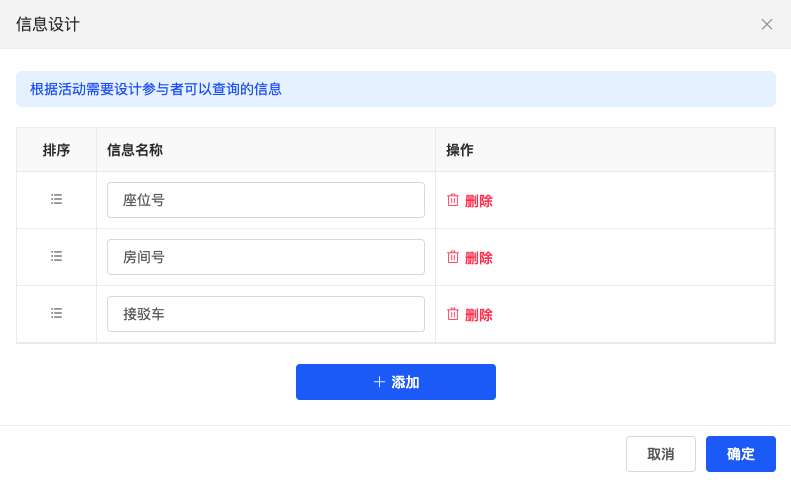Click the trash can icon in 接驳车 row
Viewport: 791px width, 480px height.
point(453,314)
